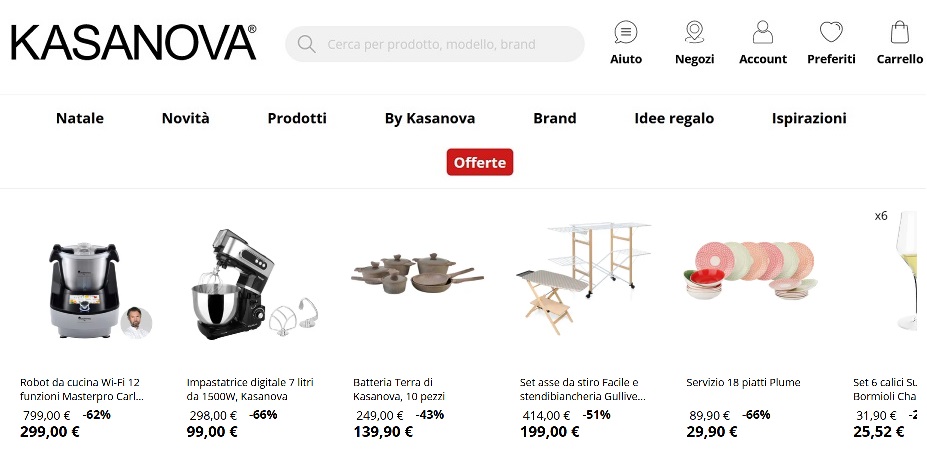Open the Novità menu item
927x449 pixels.
(186, 118)
